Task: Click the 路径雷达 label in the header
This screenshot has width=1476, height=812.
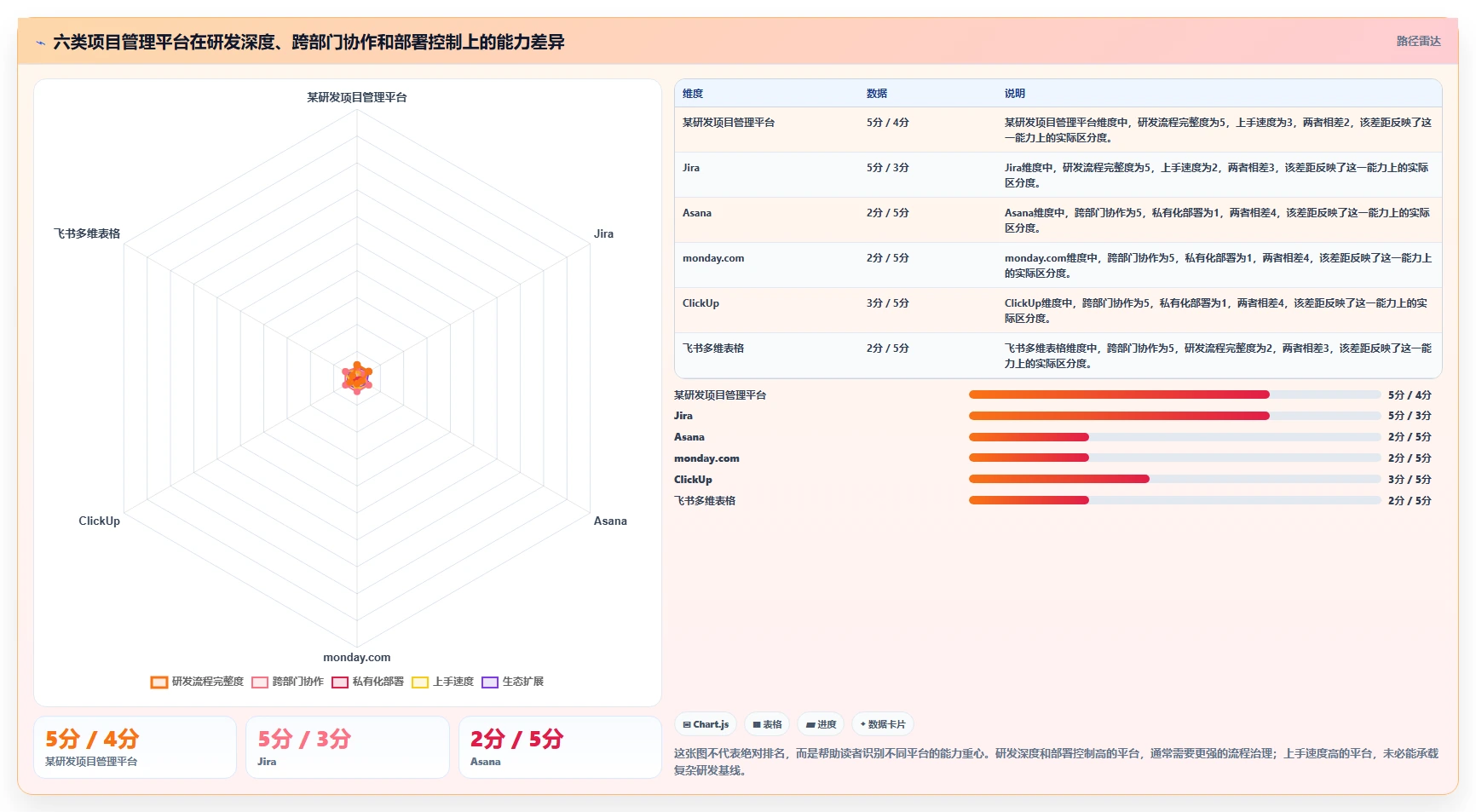Action: (1418, 41)
